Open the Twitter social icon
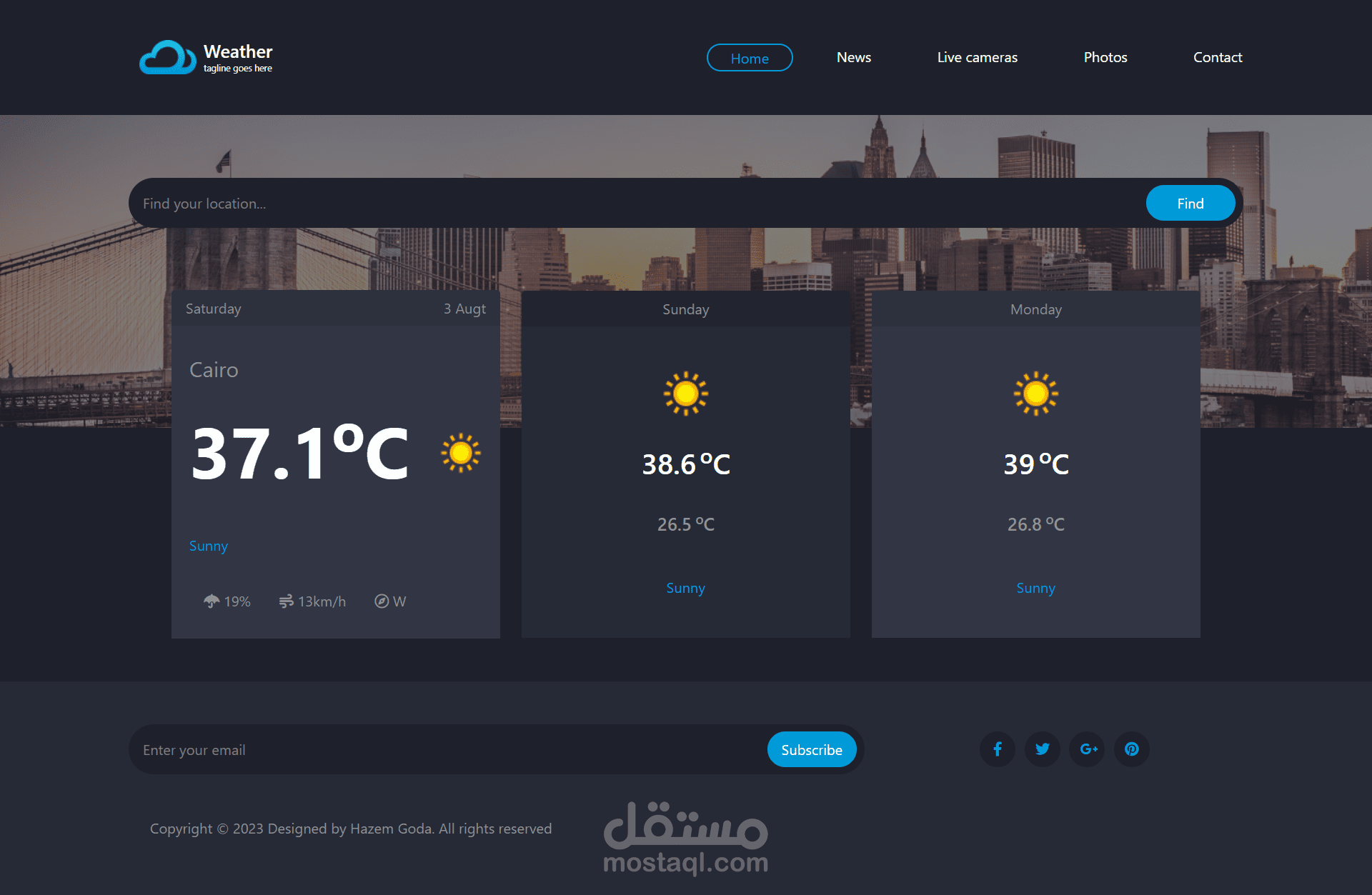The image size is (1372, 895). pos(1043,749)
